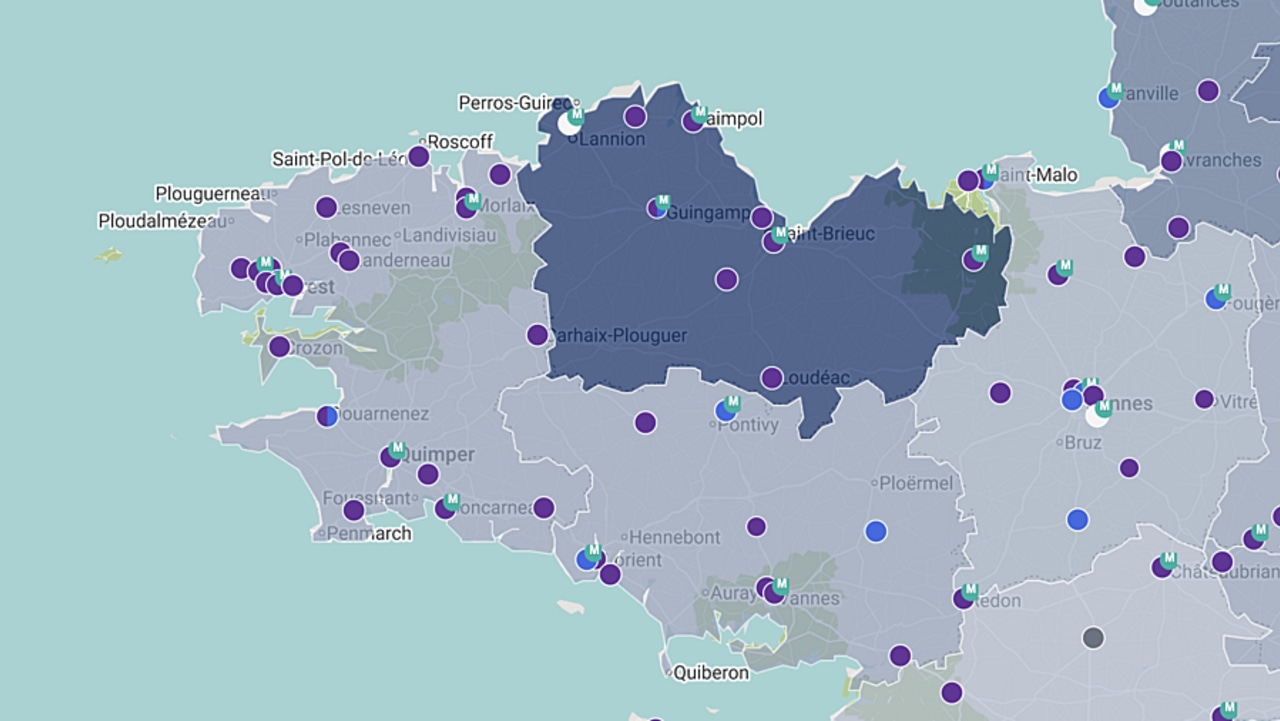Open the purple marker left of Lesneven
The height and width of the screenshot is (721, 1280).
[326, 208]
